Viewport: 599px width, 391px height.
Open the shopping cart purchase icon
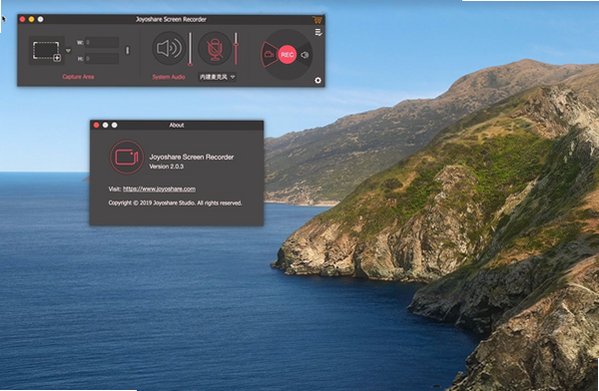point(317,20)
